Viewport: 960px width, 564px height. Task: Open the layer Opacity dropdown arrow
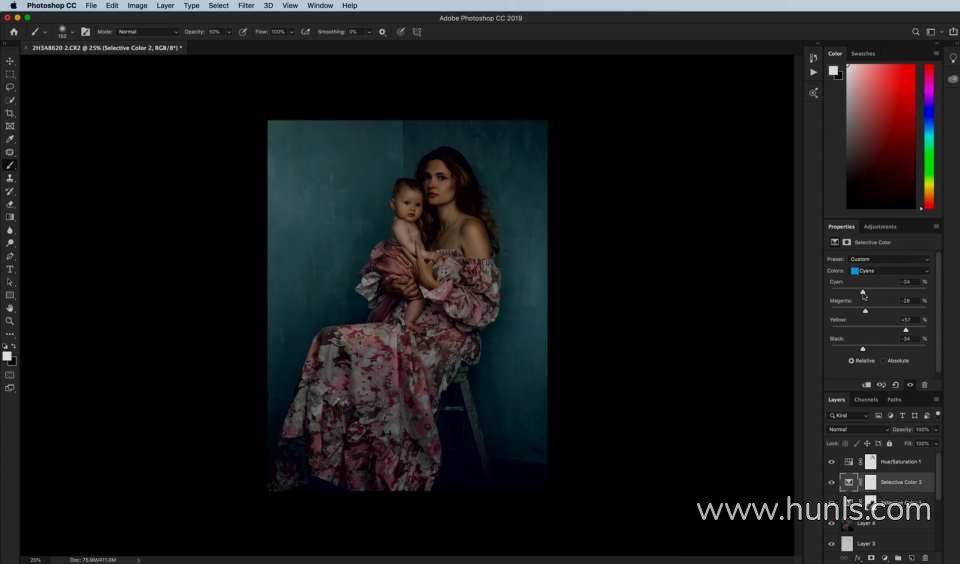936,429
